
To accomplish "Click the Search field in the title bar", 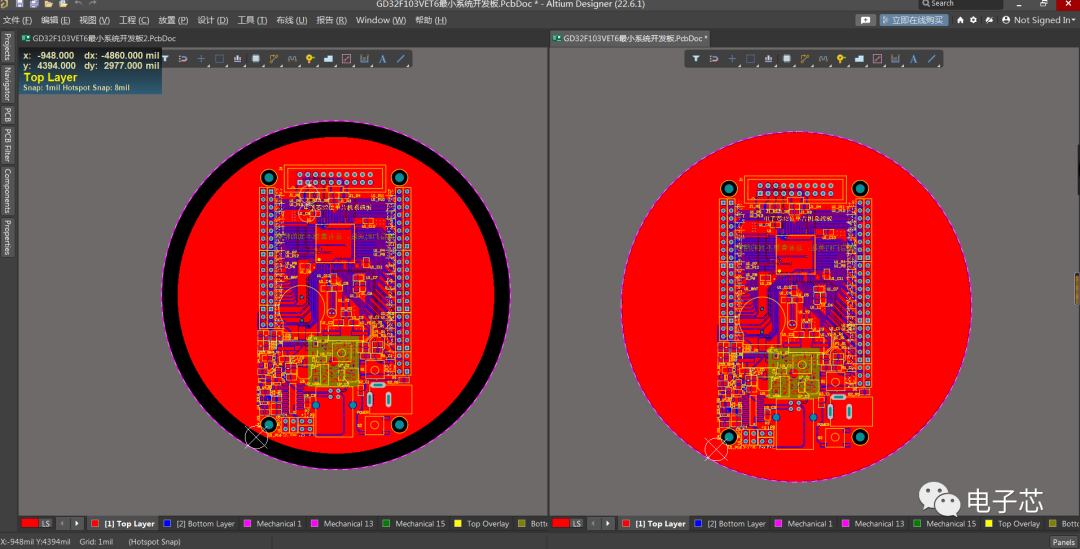I will click(961, 3).
